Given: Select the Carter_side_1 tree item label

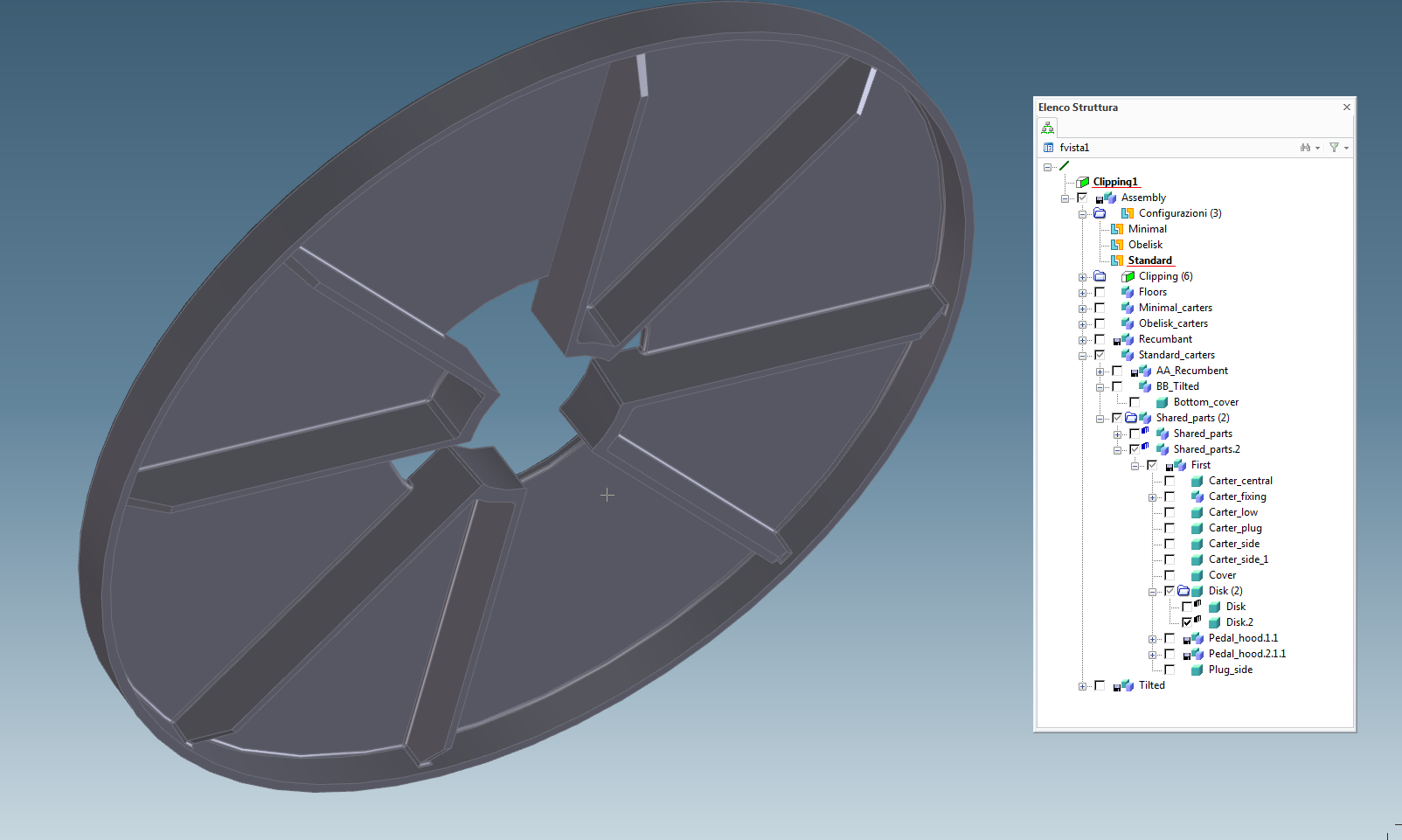Looking at the screenshot, I should (x=1239, y=559).
